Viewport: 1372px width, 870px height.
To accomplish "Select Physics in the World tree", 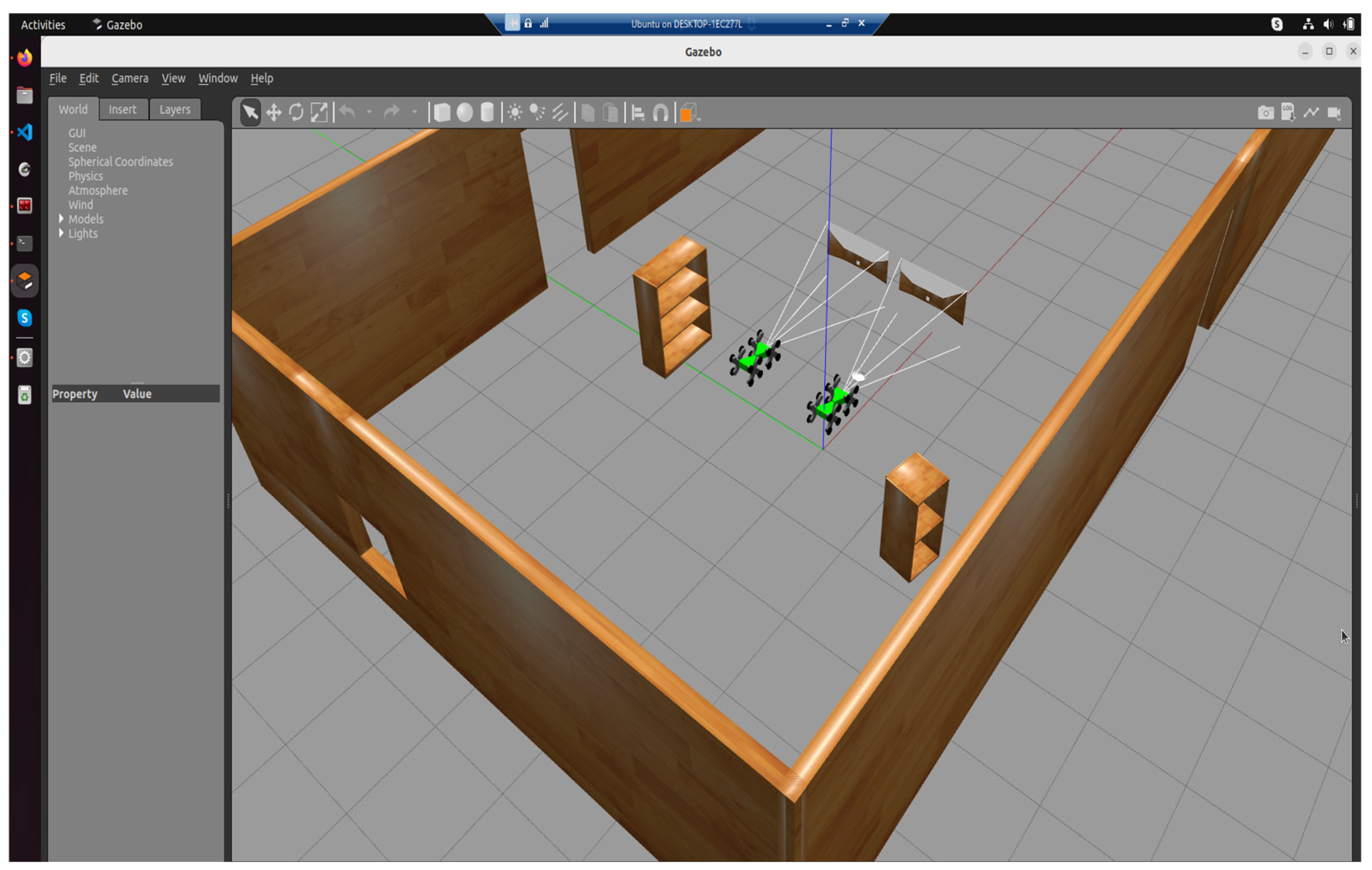I will click(86, 176).
